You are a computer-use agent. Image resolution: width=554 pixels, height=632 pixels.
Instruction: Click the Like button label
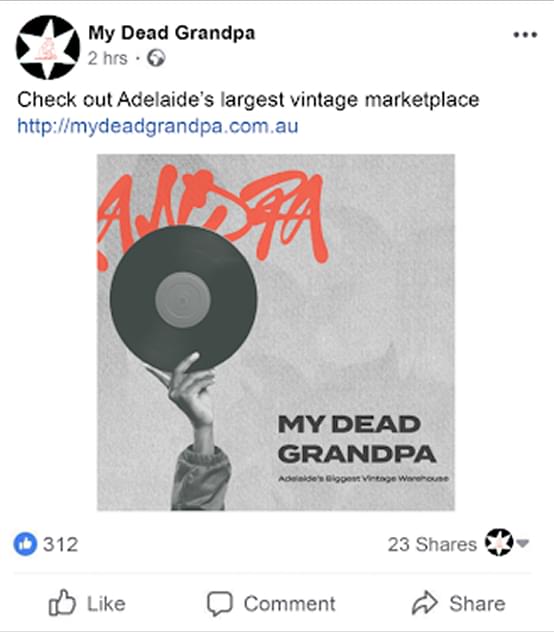pyautogui.click(x=106, y=604)
